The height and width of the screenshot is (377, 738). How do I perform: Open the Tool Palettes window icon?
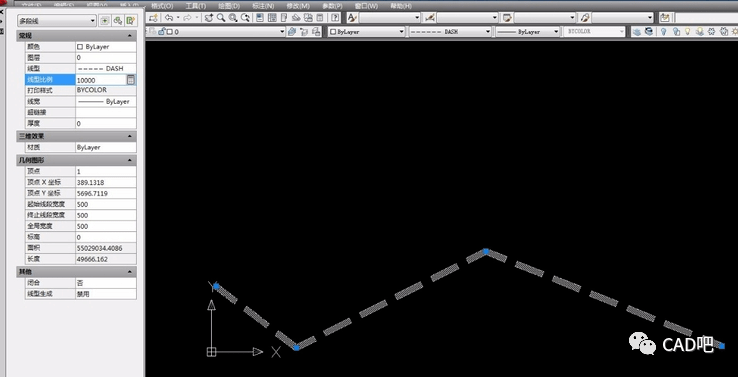pyautogui.click(x=284, y=18)
